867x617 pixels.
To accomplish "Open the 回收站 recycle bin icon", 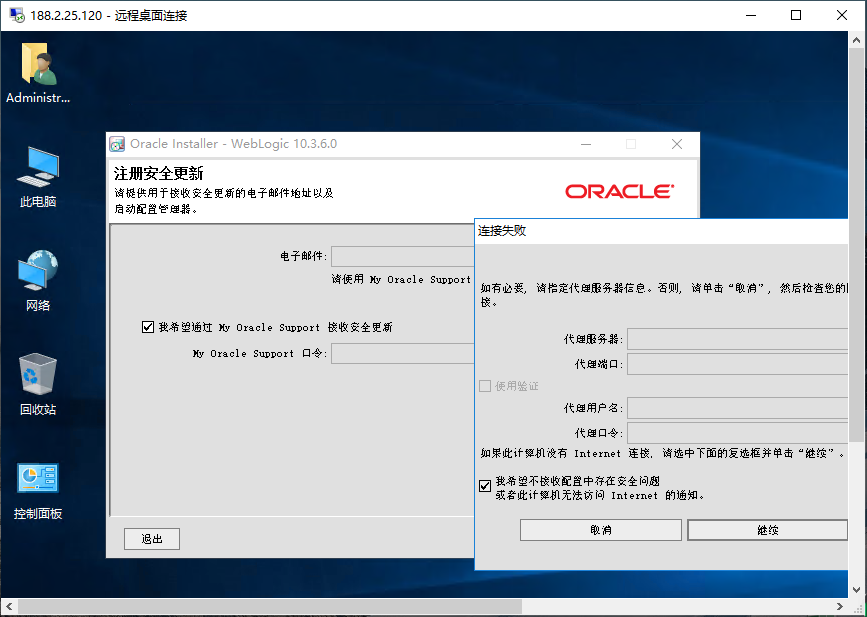I will coord(38,384).
